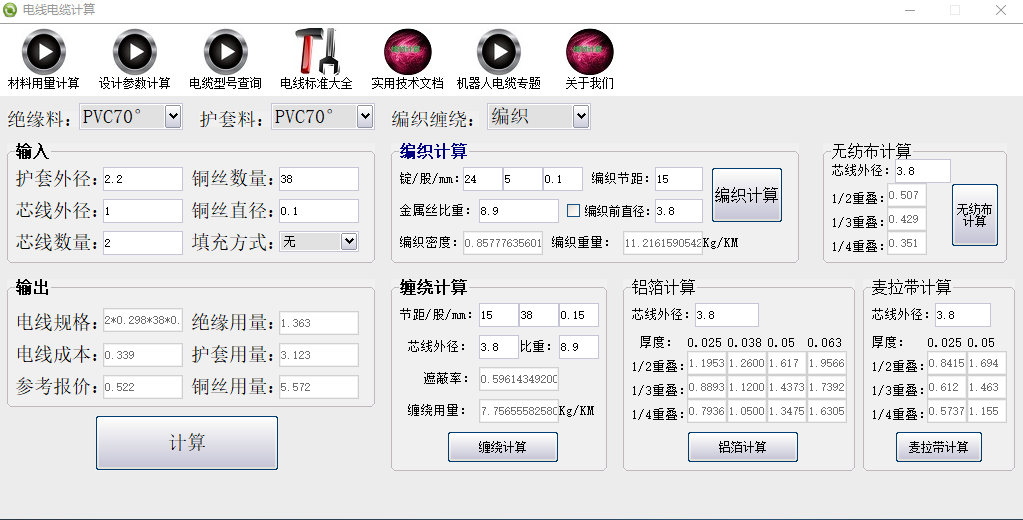Click the 麦拉带计算 button
Image resolution: width=1023 pixels, height=520 pixels.
coord(938,447)
